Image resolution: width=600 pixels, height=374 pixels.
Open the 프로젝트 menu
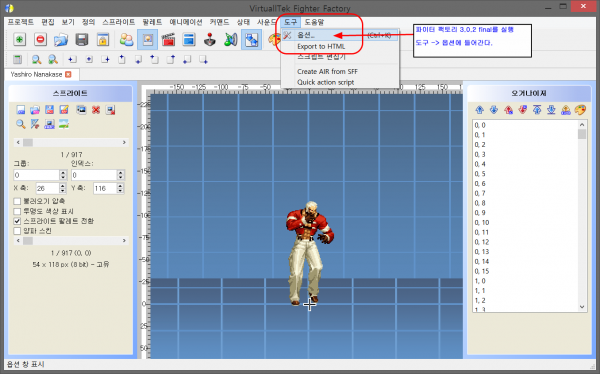(21, 22)
